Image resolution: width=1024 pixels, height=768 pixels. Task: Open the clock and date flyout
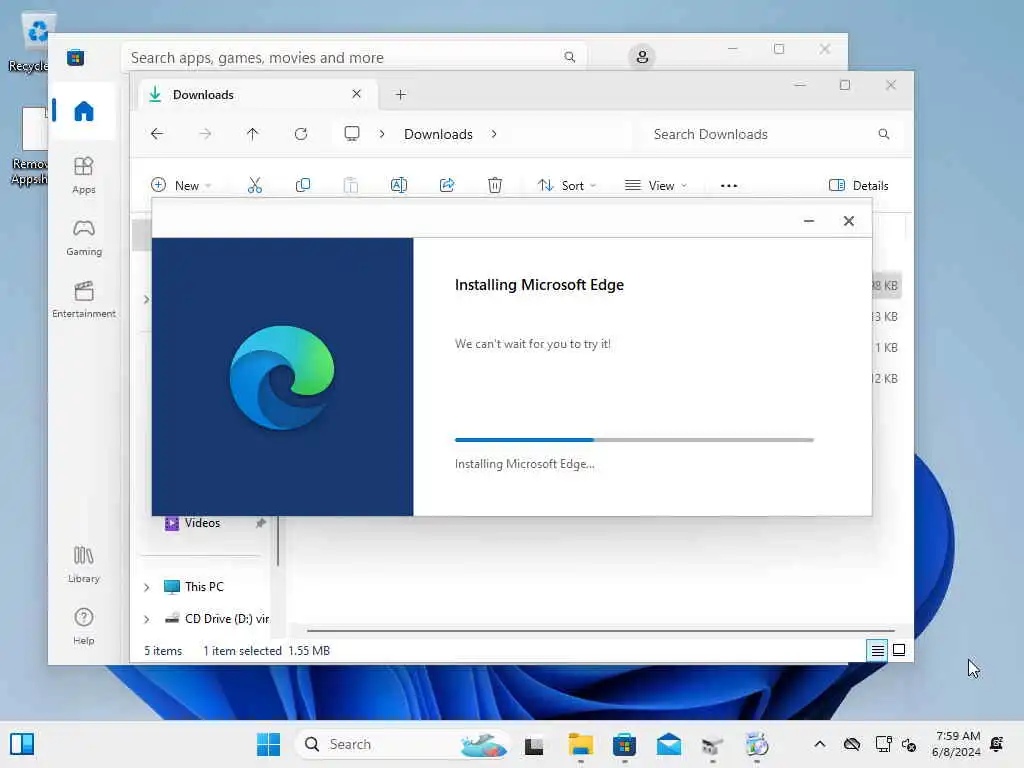coord(957,744)
